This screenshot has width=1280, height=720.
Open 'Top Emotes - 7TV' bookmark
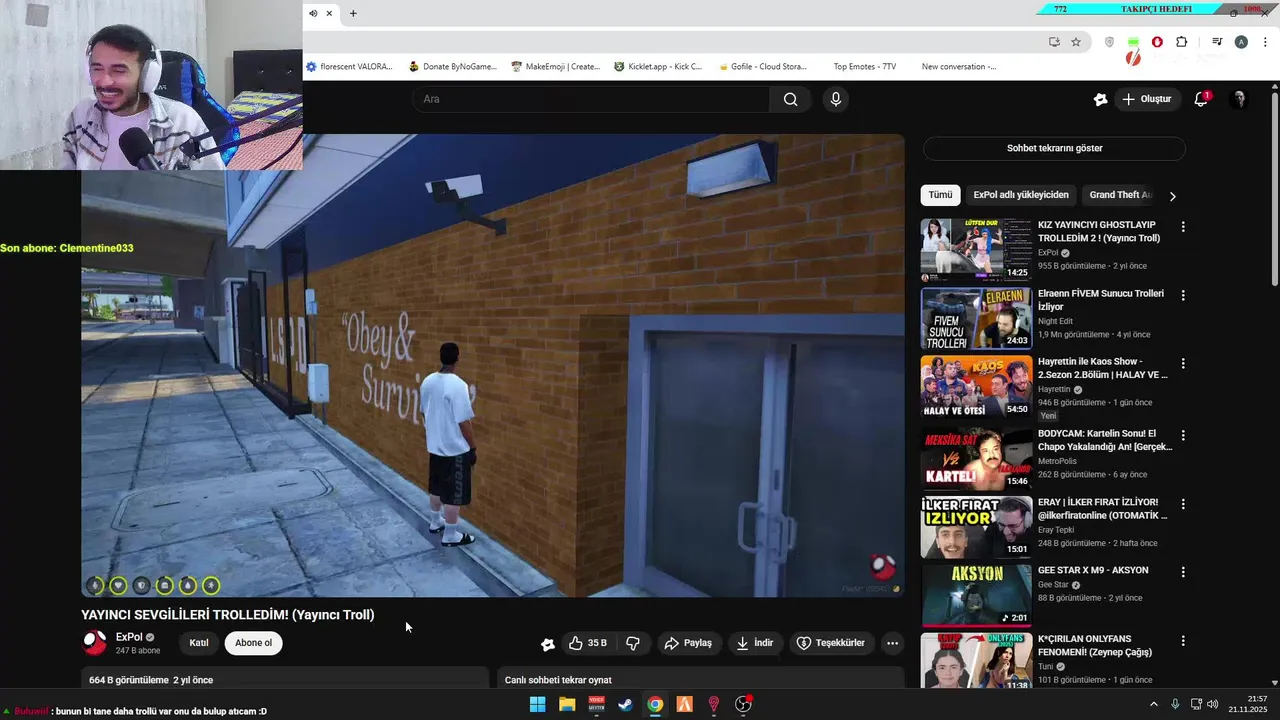point(864,67)
